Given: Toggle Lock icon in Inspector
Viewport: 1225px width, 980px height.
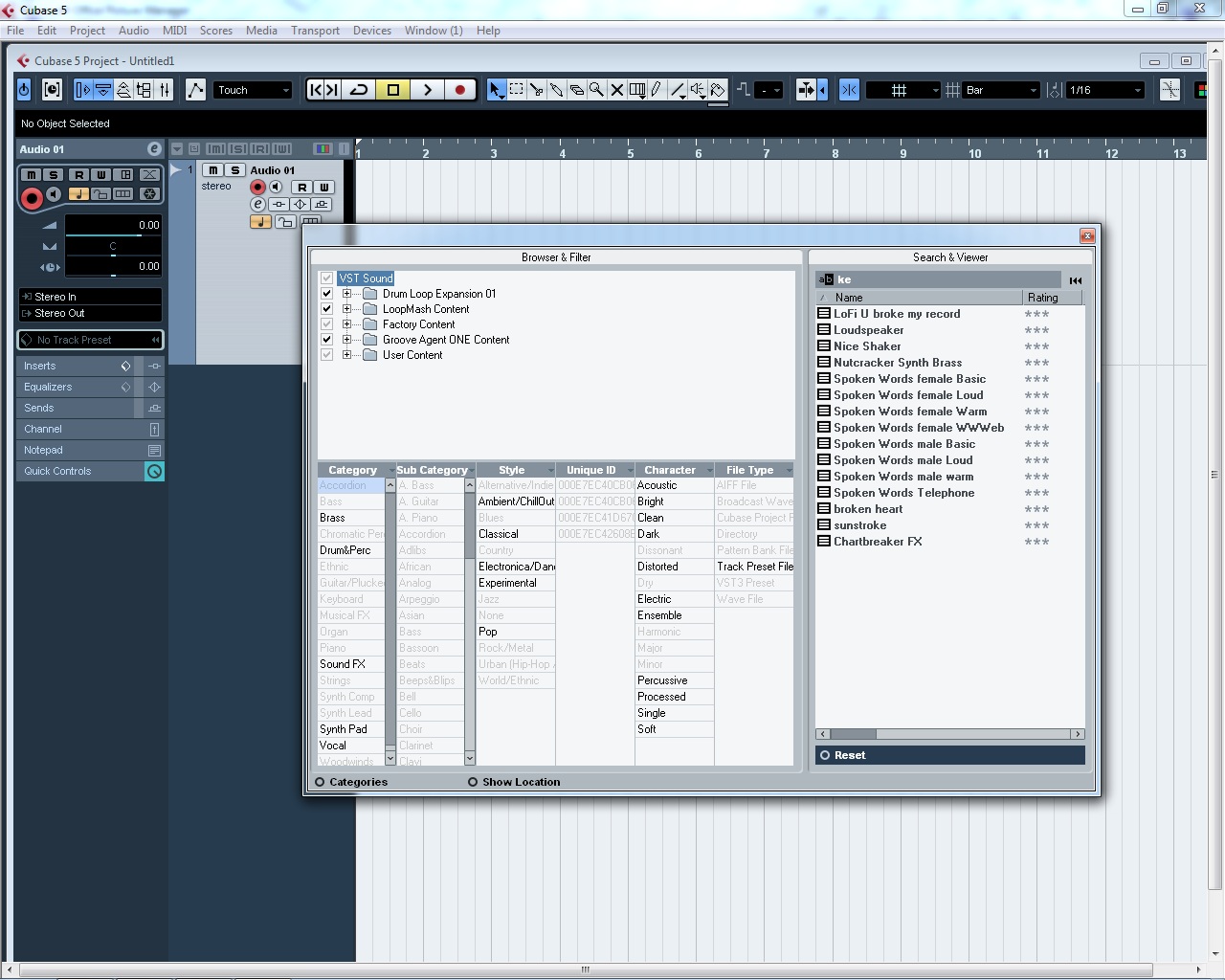Looking at the screenshot, I should 100,194.
